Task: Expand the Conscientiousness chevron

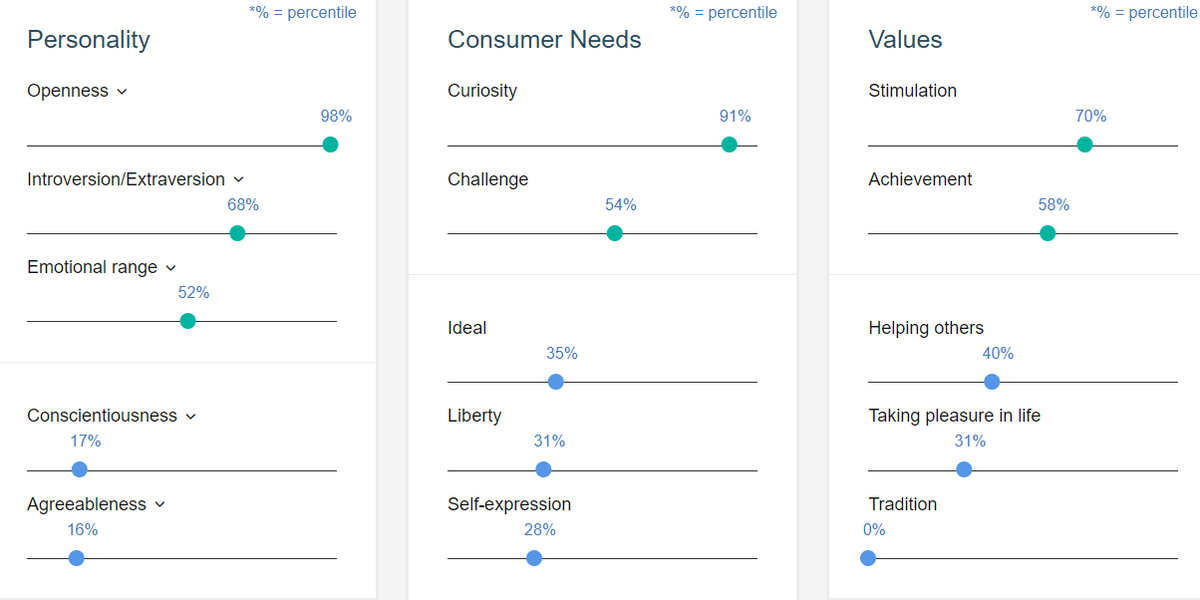Action: tap(191, 416)
